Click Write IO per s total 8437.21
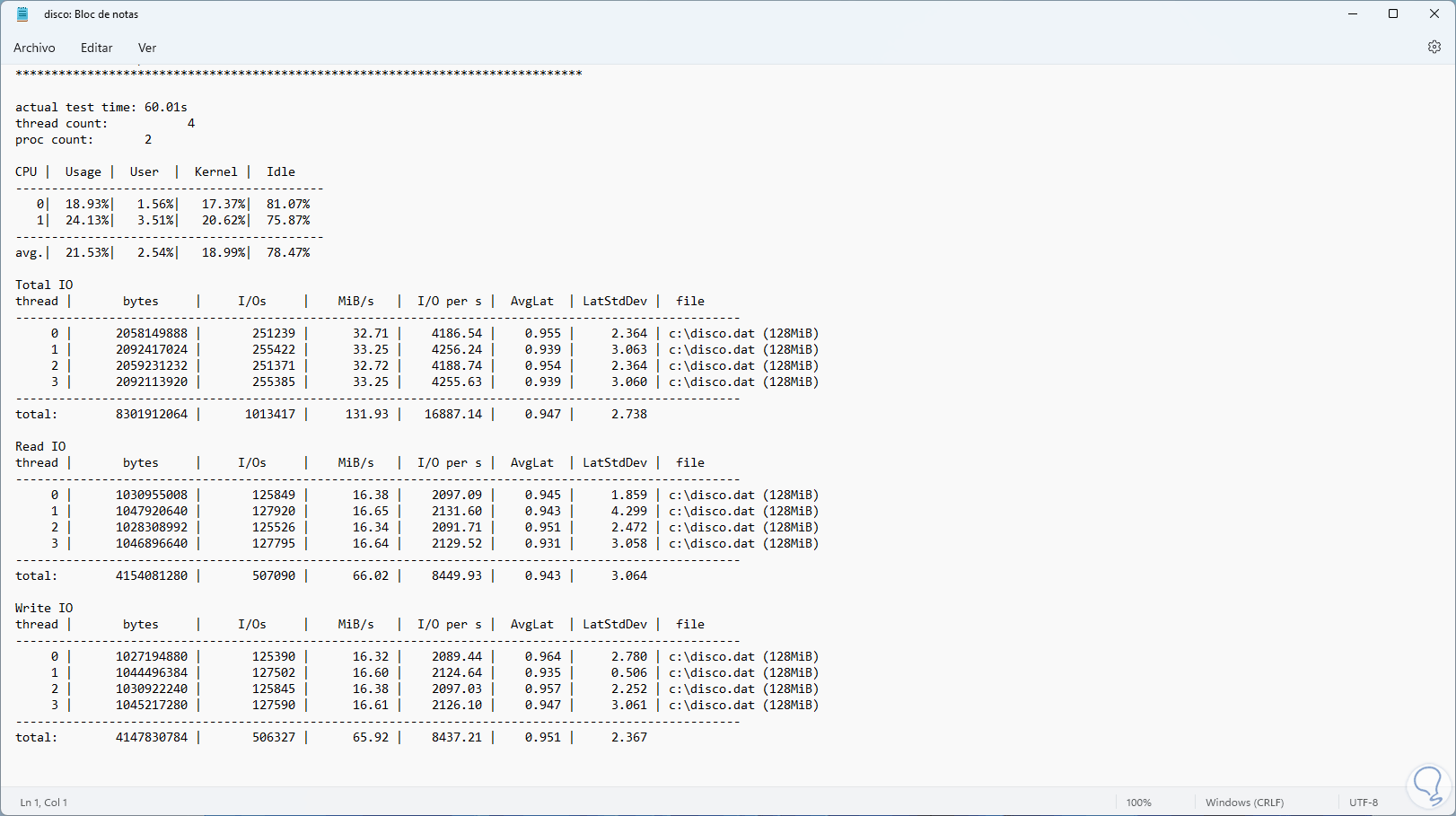The width and height of the screenshot is (1456, 816). pyautogui.click(x=457, y=737)
